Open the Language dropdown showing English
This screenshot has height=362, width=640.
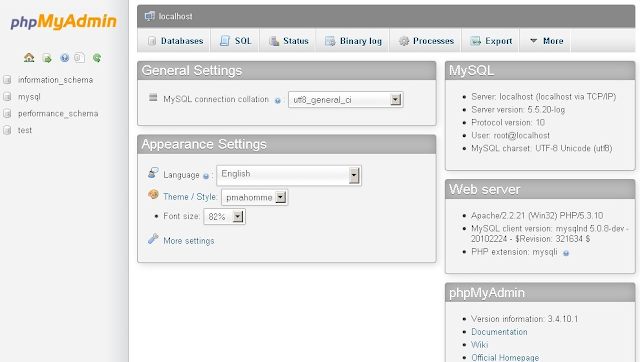(x=289, y=175)
